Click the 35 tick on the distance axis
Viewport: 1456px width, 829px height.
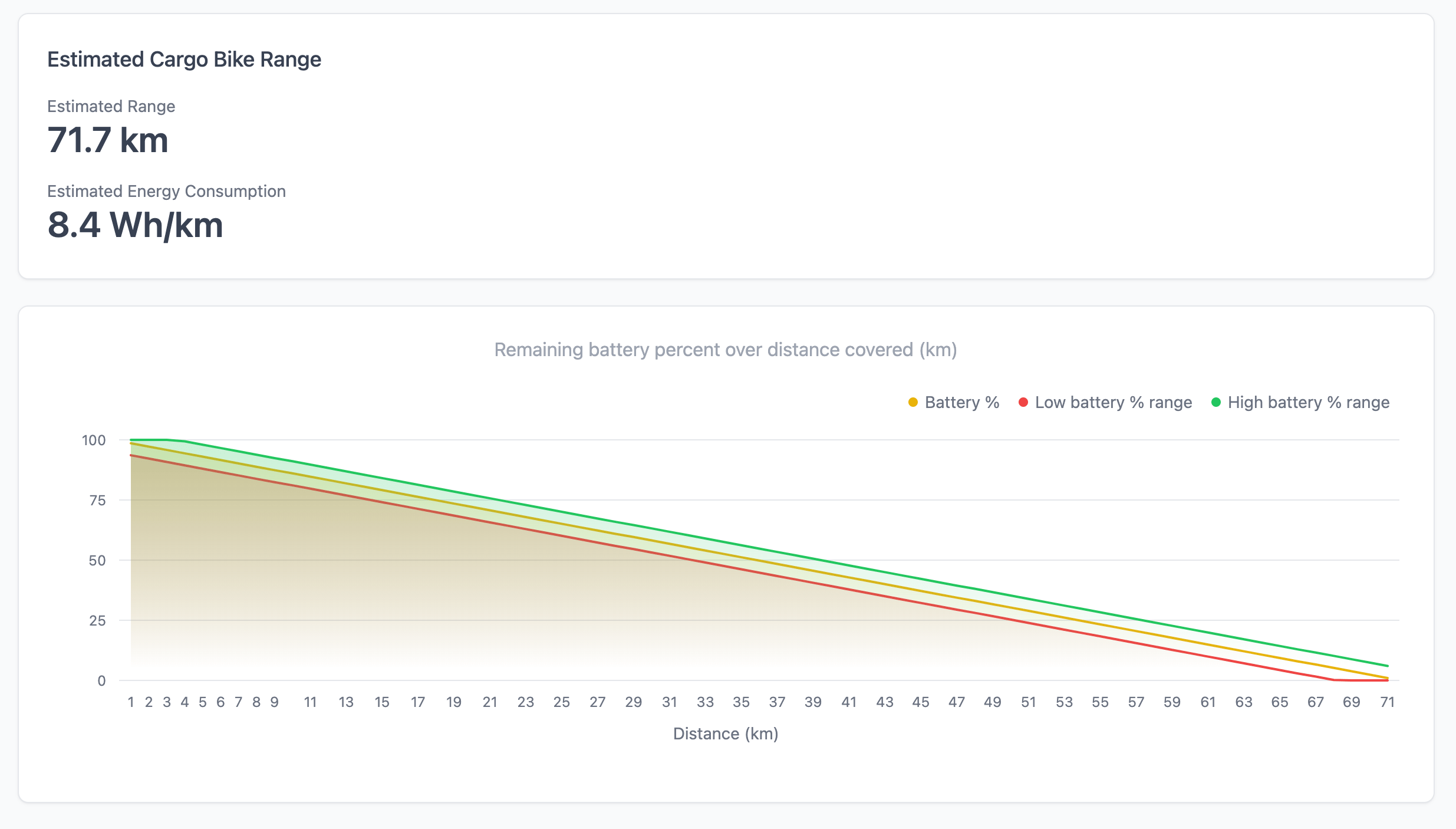pos(741,702)
